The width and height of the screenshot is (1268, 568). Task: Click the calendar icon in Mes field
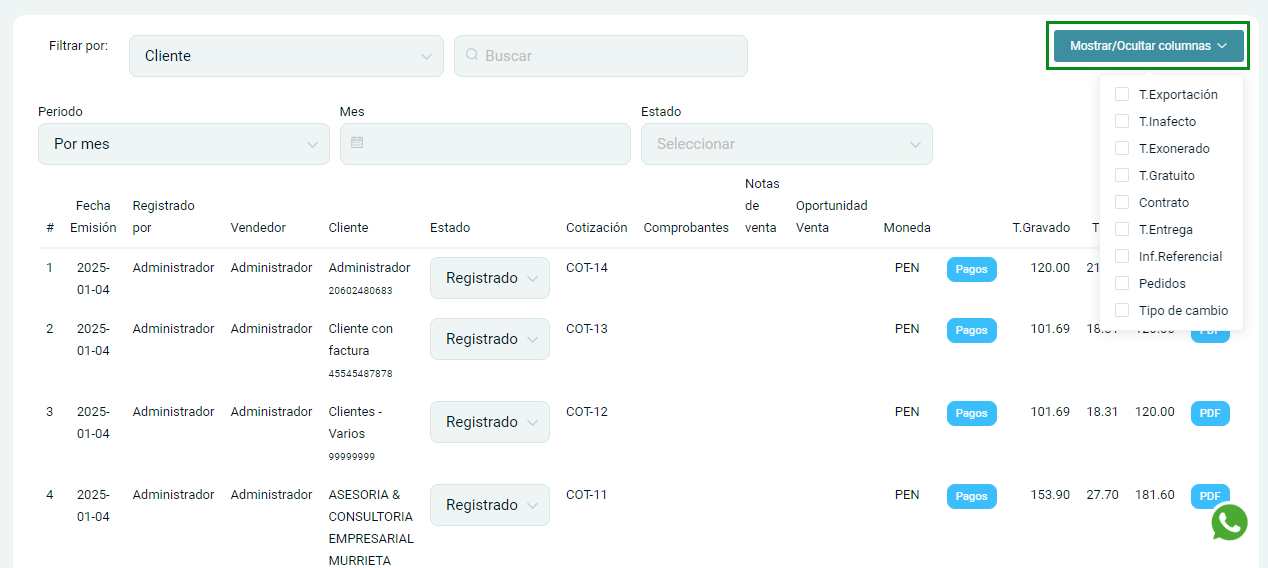click(x=357, y=143)
